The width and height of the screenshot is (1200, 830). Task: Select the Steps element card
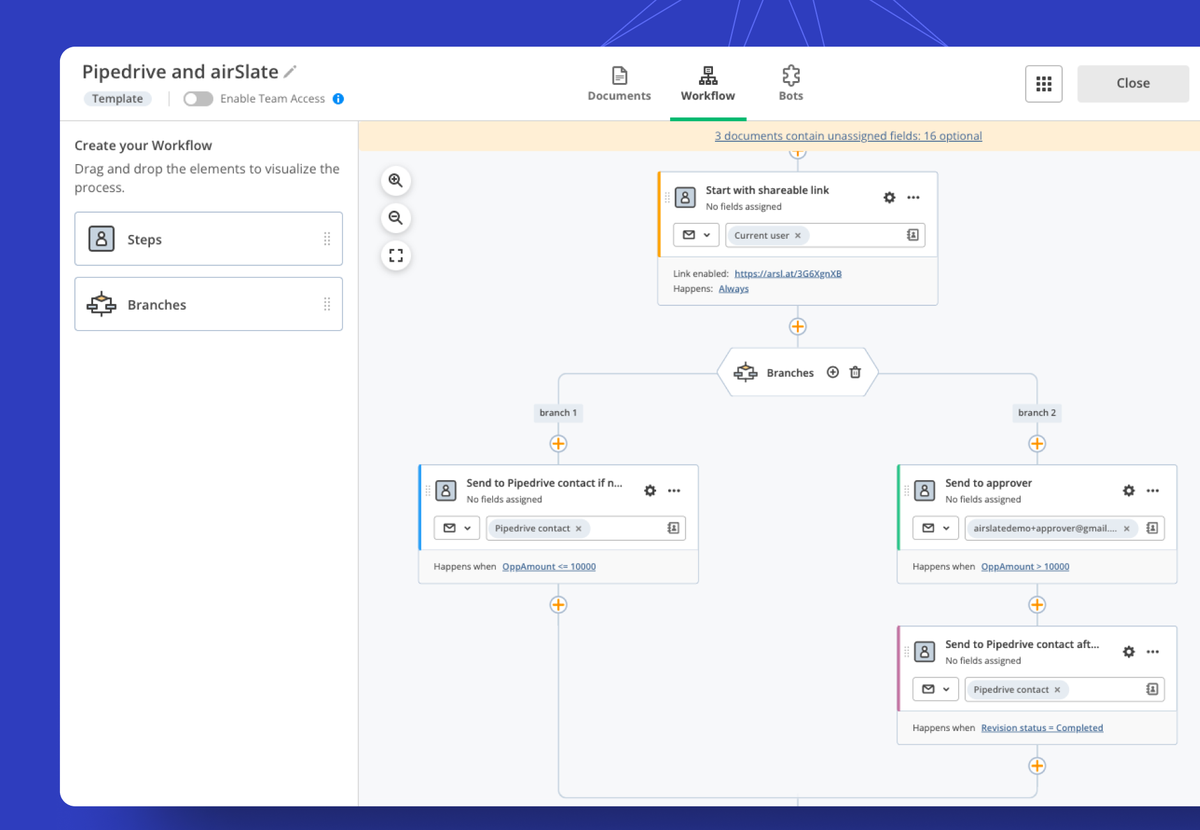click(209, 239)
